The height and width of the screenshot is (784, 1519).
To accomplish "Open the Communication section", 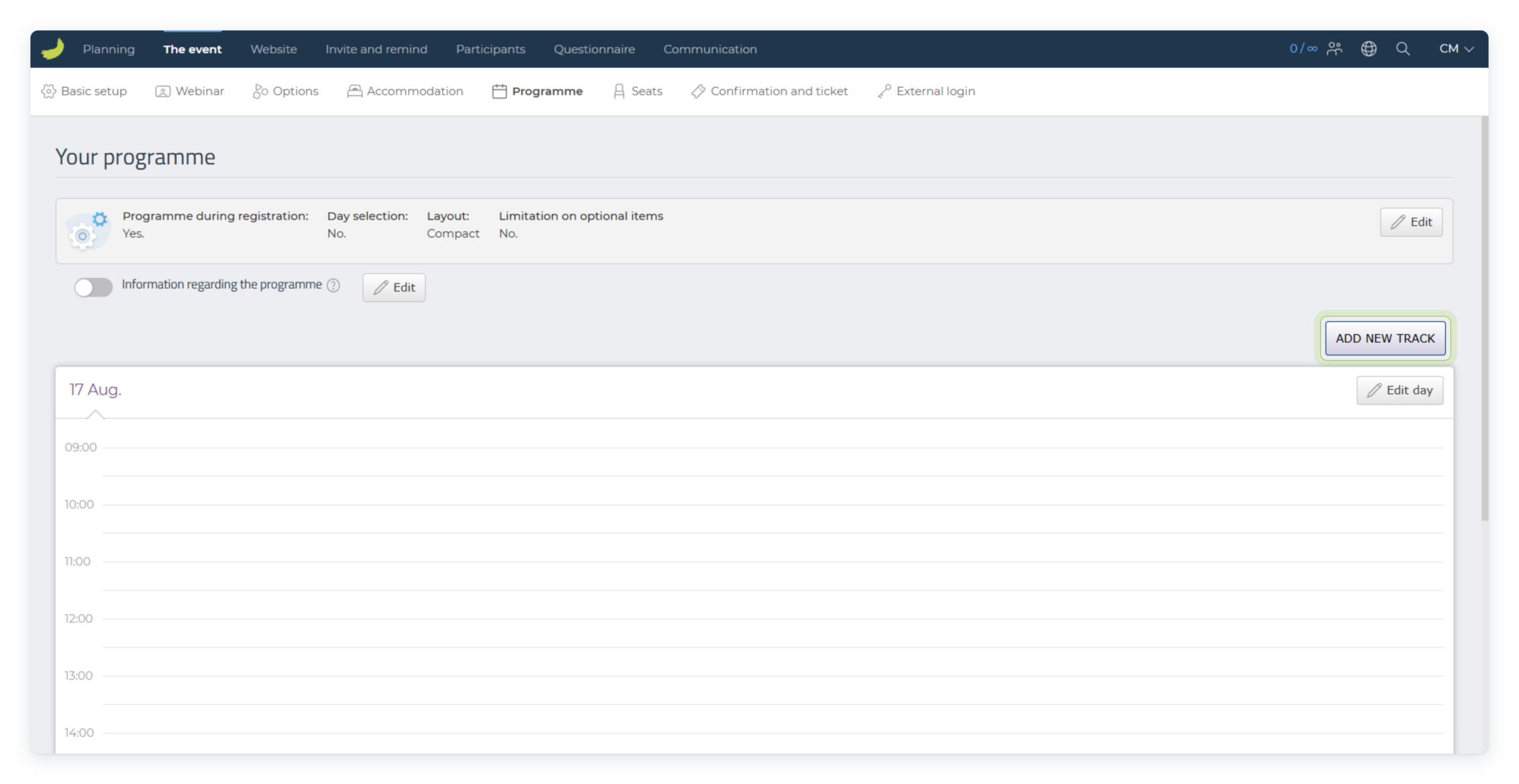I will (x=710, y=49).
